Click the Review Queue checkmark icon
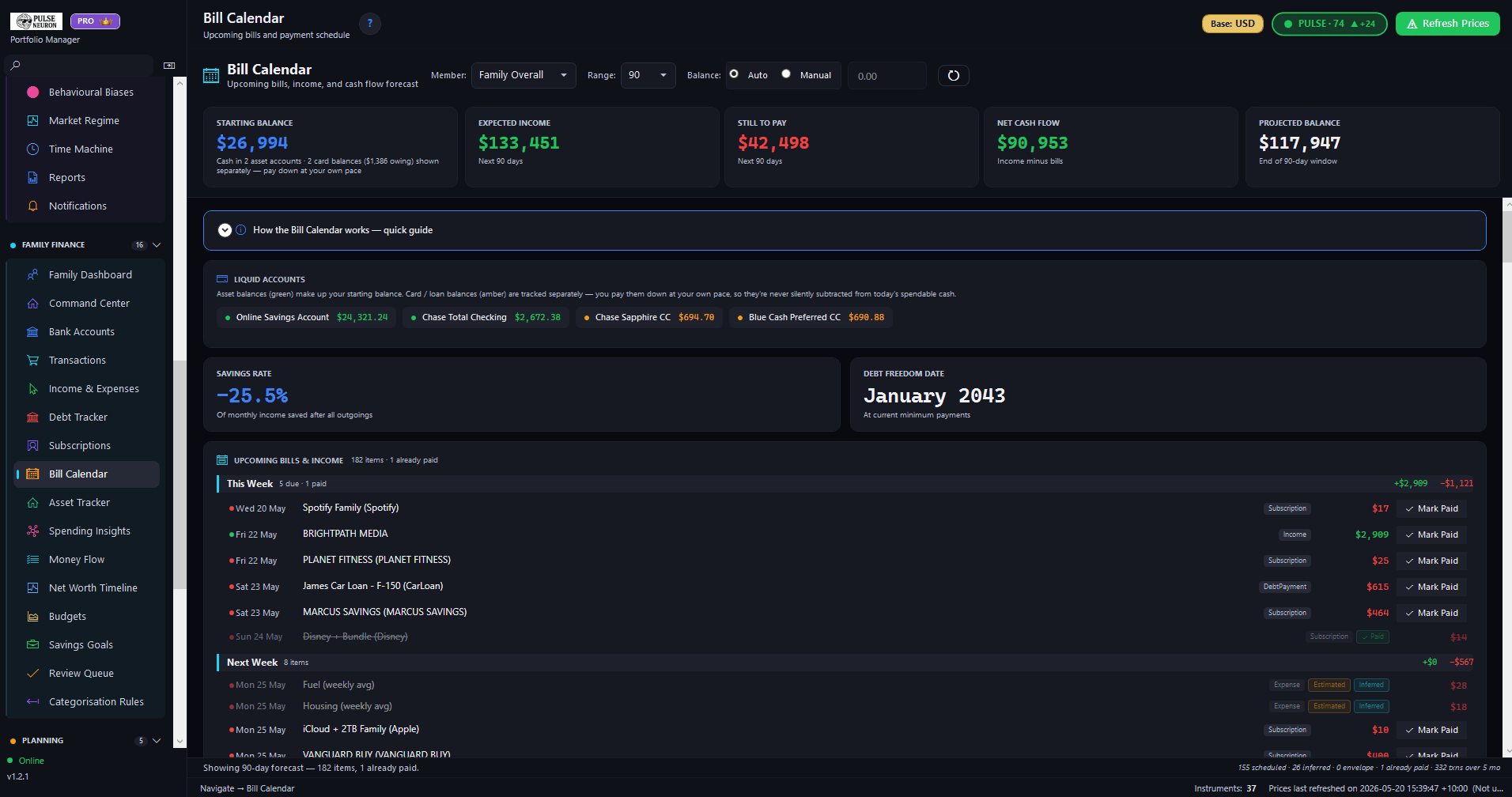 click(32, 673)
